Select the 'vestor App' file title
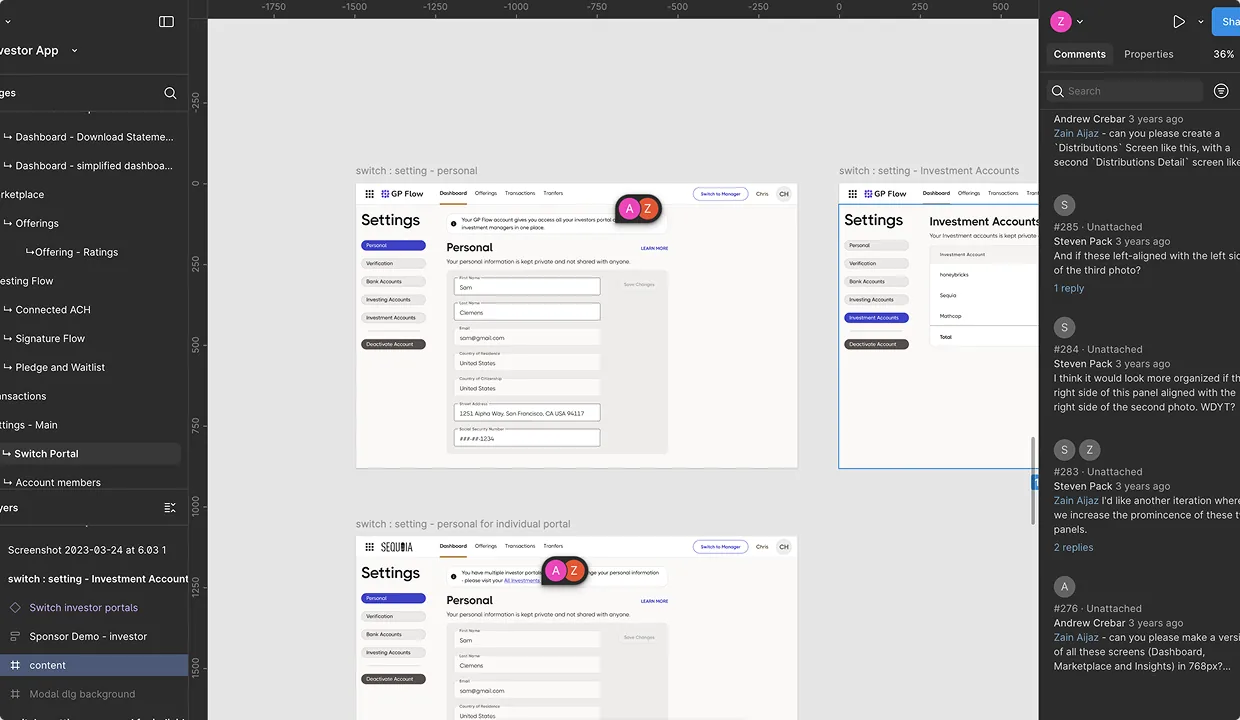Screen dimensions: 1240x720 coord(30,50)
